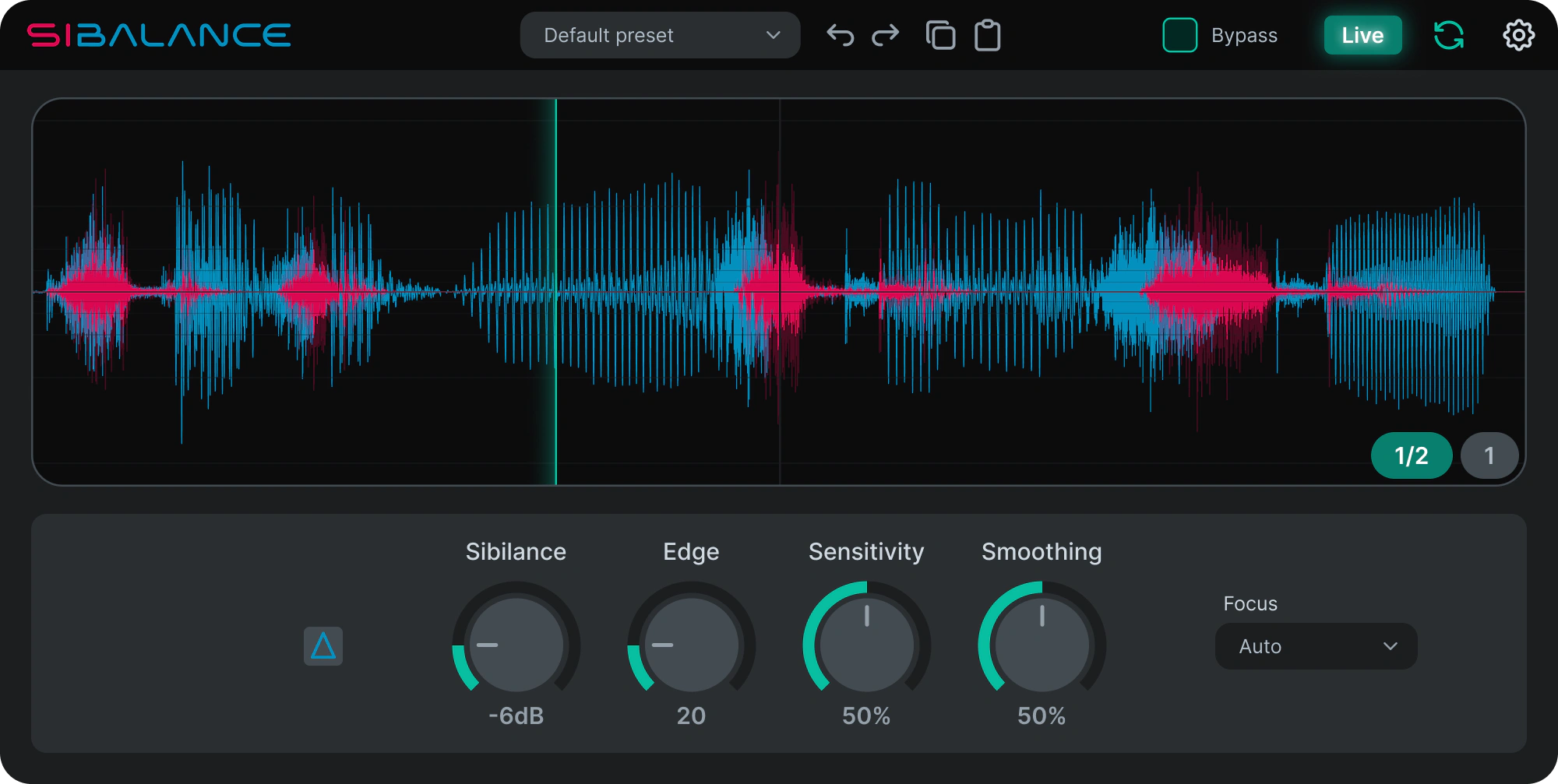Click the undo arrow icon
This screenshot has height=784, width=1558.
click(x=841, y=36)
